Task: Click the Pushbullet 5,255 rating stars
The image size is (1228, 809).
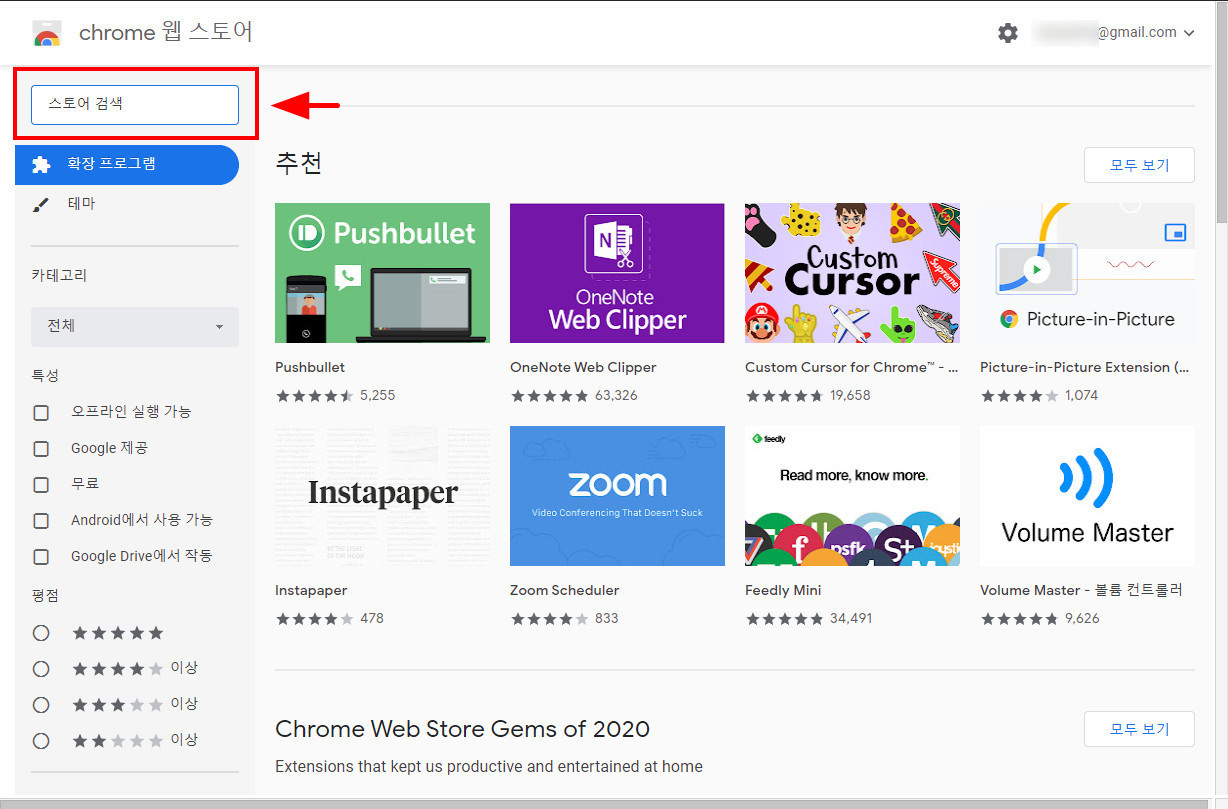Action: [315, 395]
